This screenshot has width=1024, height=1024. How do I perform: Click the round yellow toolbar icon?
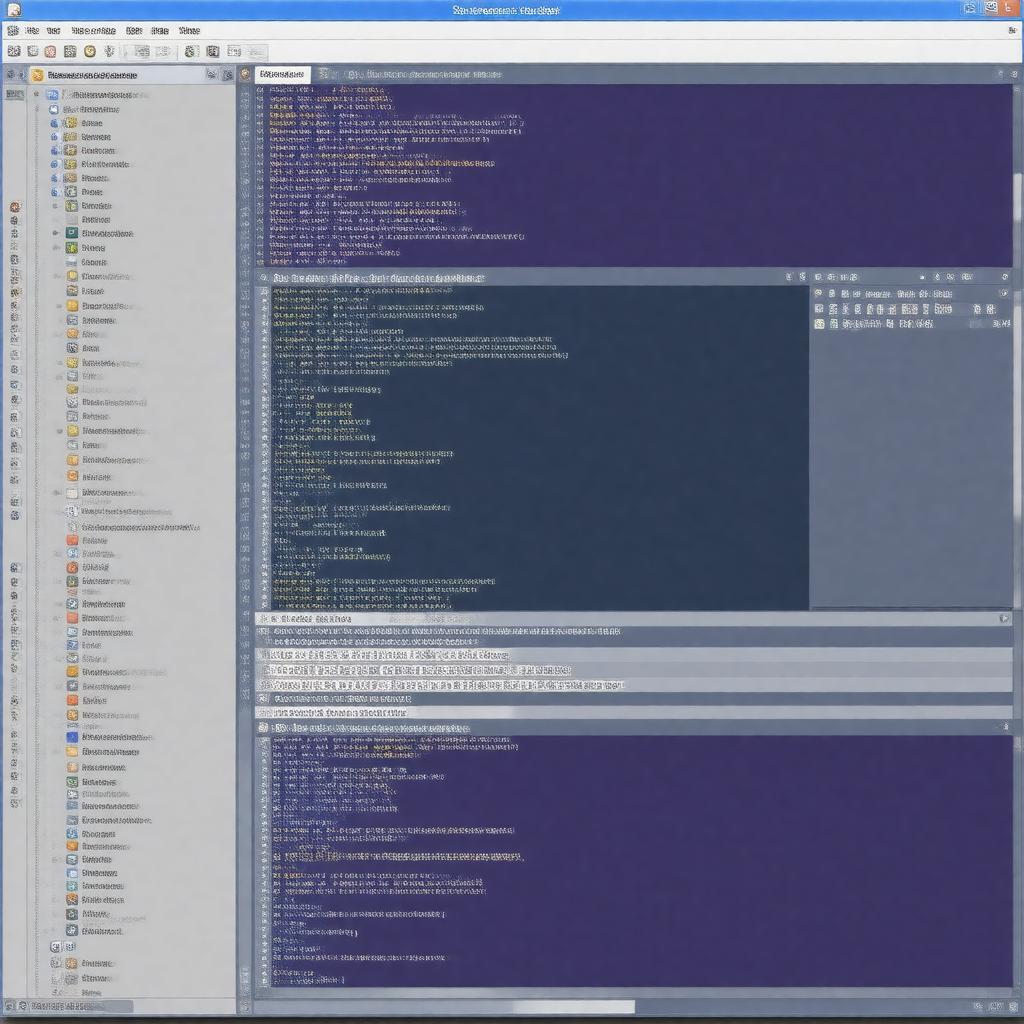coord(90,51)
